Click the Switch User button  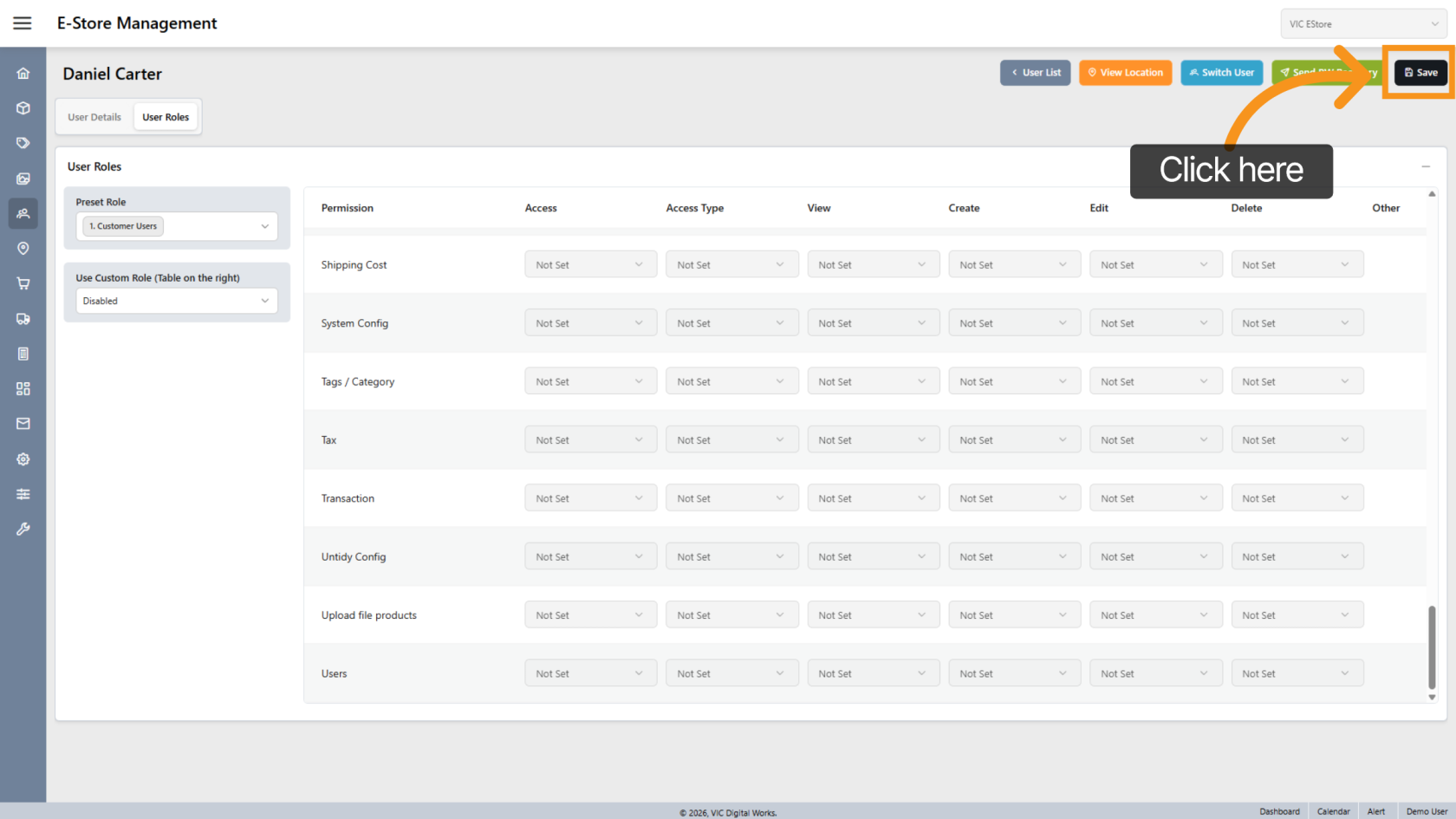(1221, 73)
